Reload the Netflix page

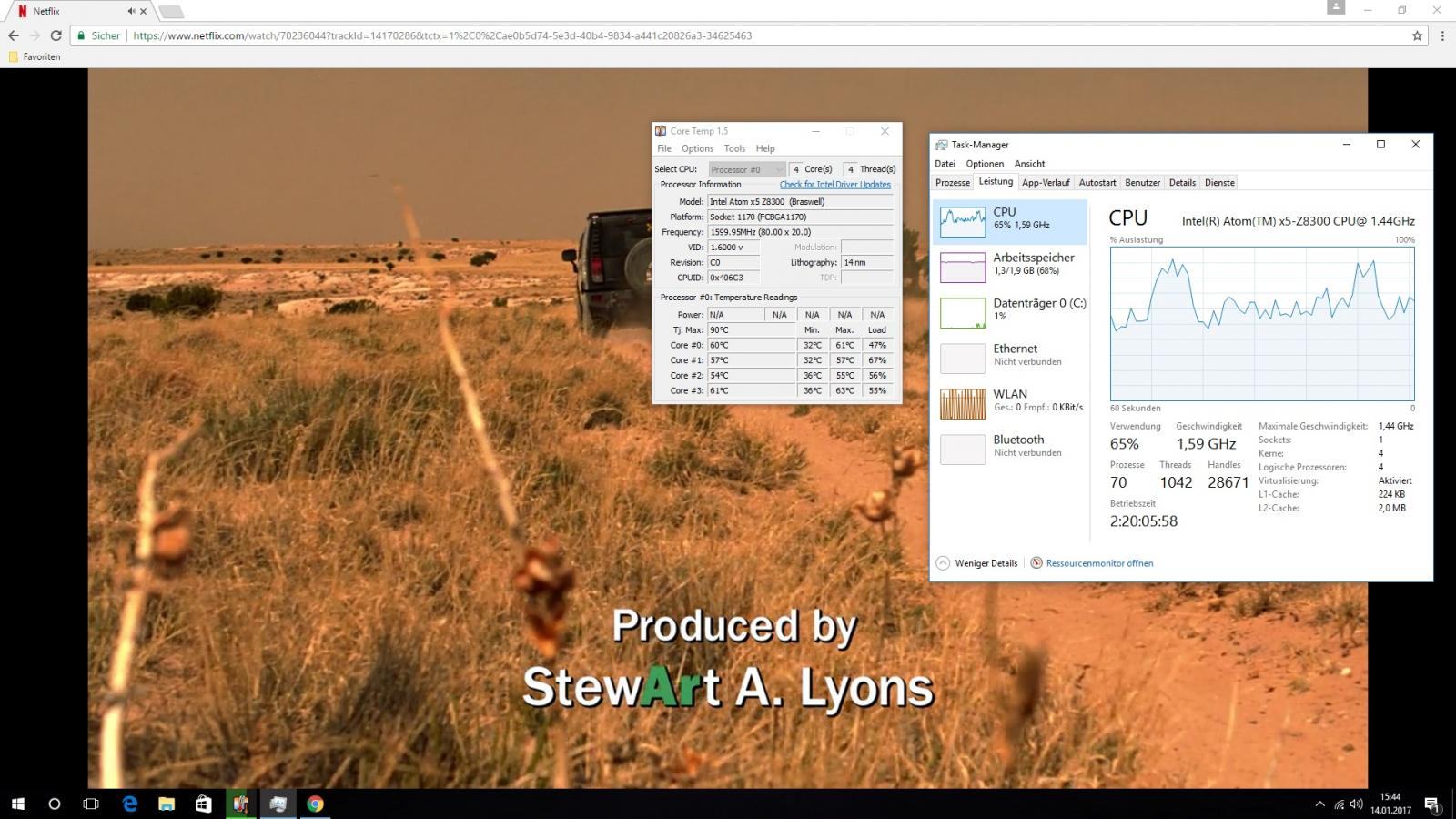[56, 35]
